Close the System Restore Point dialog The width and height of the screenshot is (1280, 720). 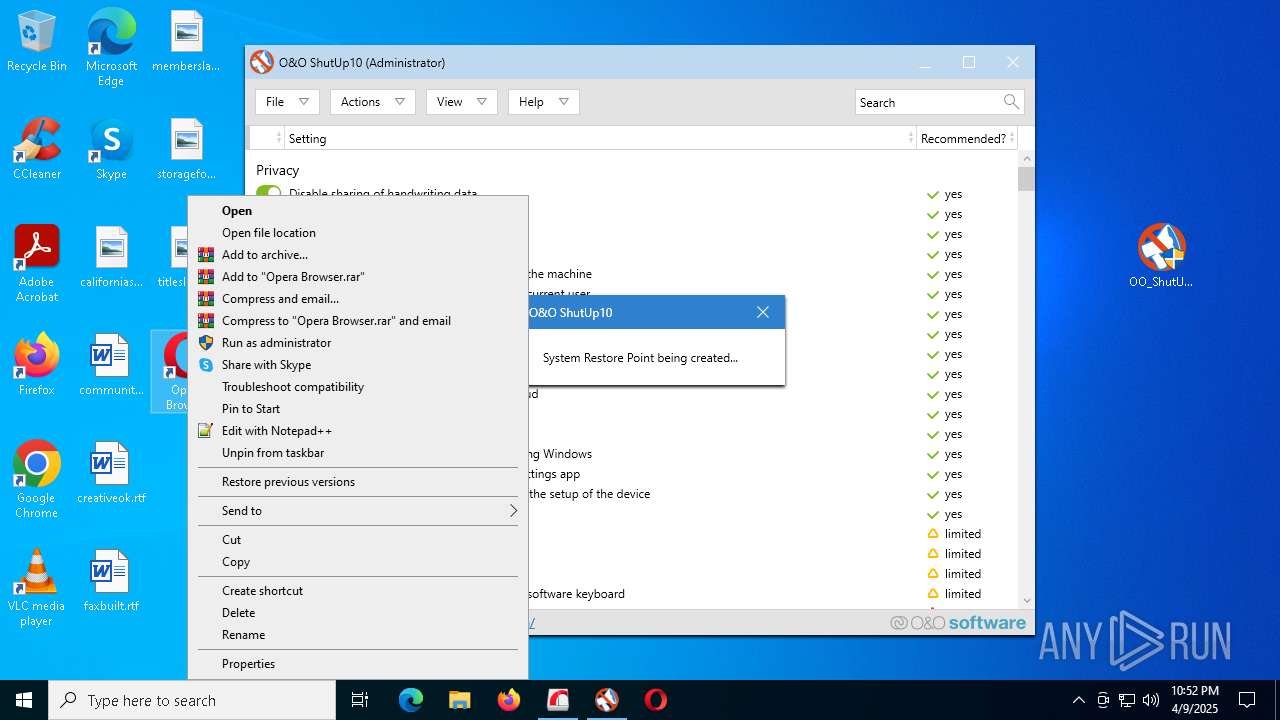click(x=763, y=312)
